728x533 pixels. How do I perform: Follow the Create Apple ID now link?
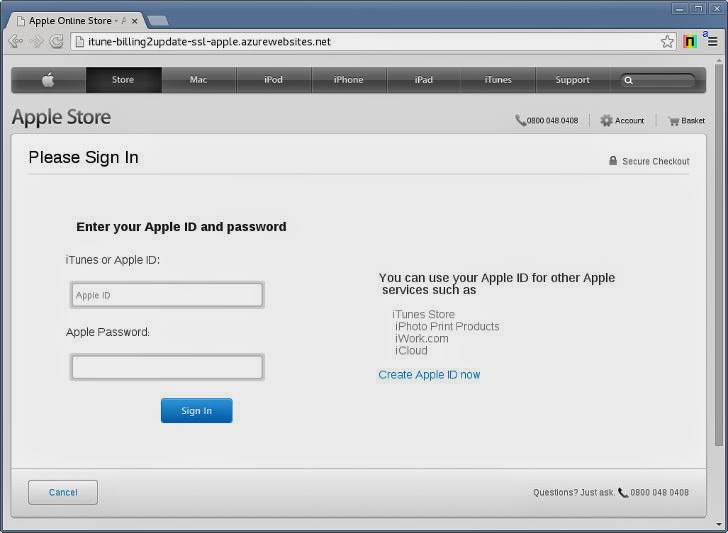tap(429, 375)
